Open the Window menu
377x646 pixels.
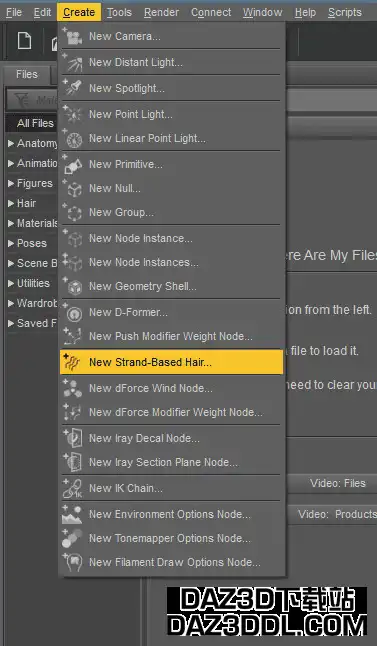click(x=262, y=12)
